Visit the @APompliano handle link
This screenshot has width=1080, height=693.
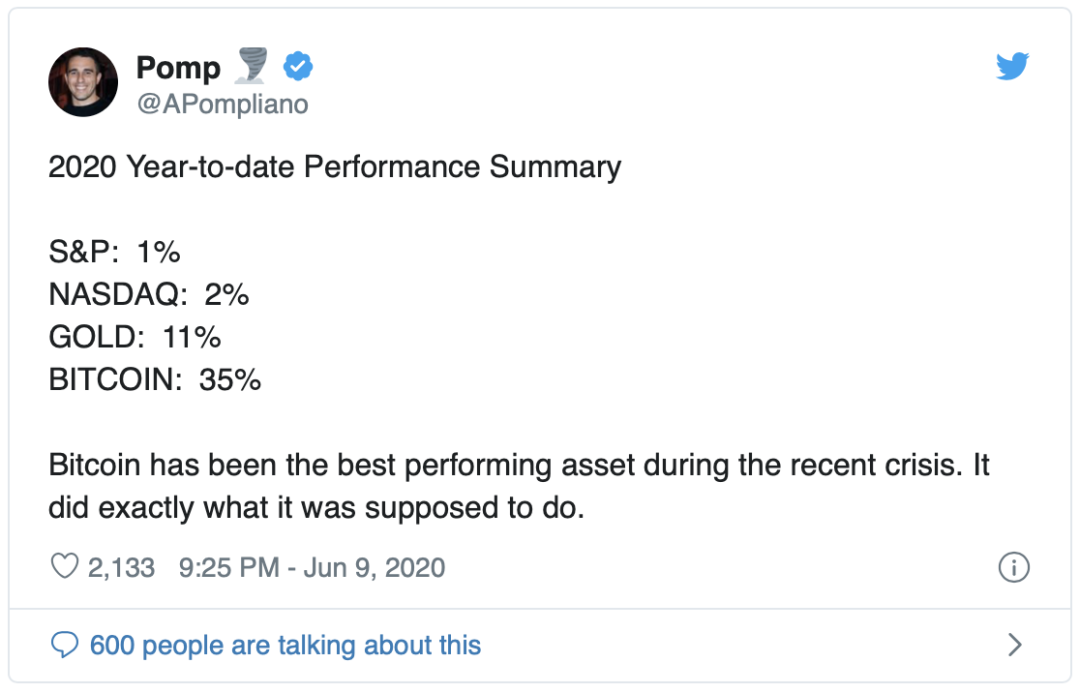(222, 104)
